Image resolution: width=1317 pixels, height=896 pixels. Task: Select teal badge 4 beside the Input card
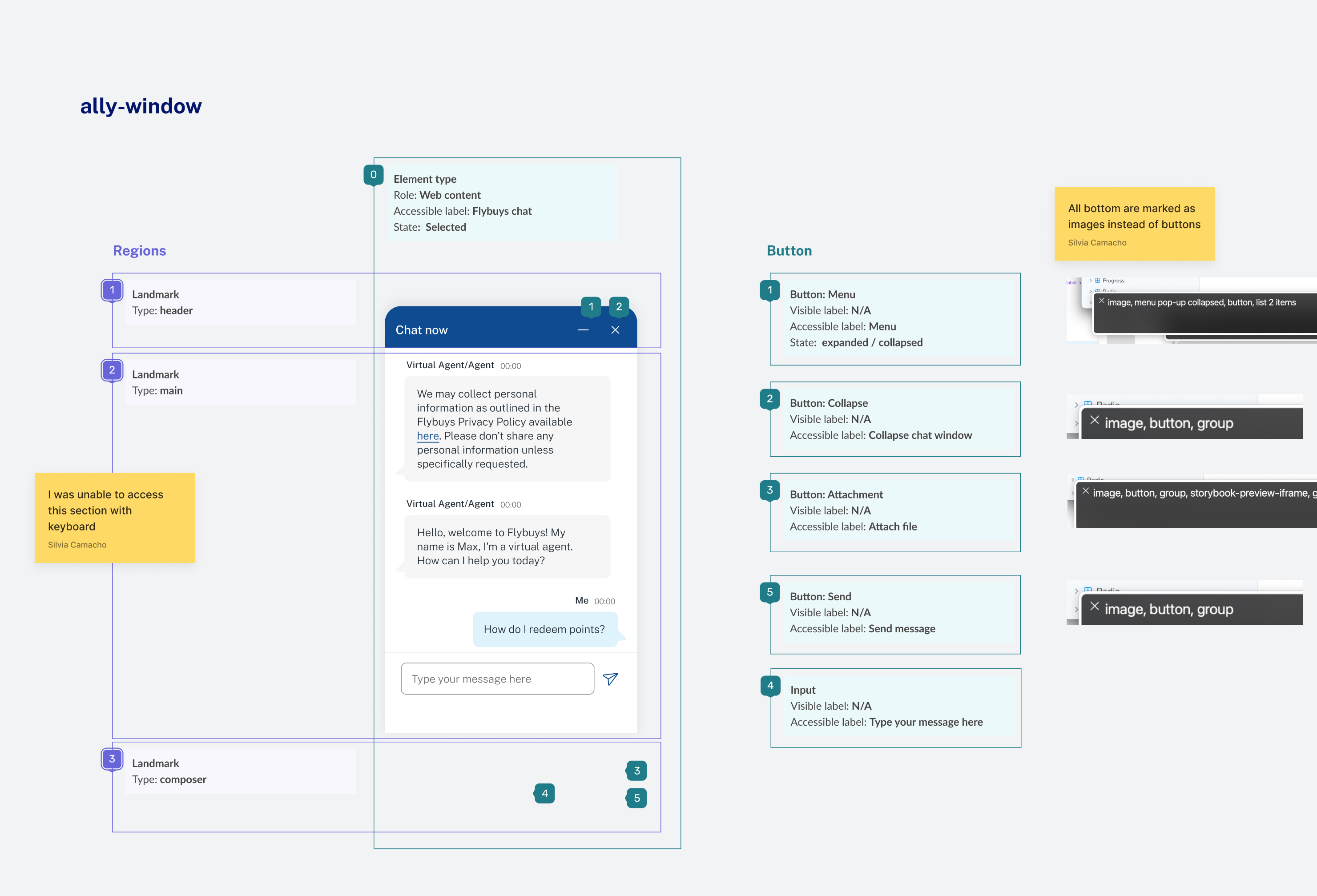770,686
